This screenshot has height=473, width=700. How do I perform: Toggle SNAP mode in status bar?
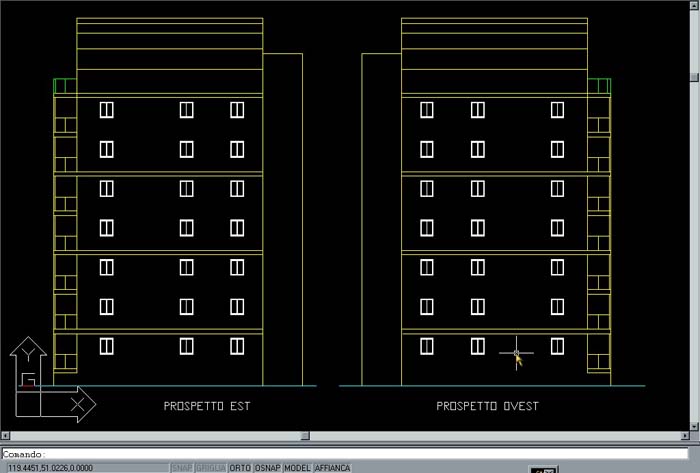click(x=182, y=467)
